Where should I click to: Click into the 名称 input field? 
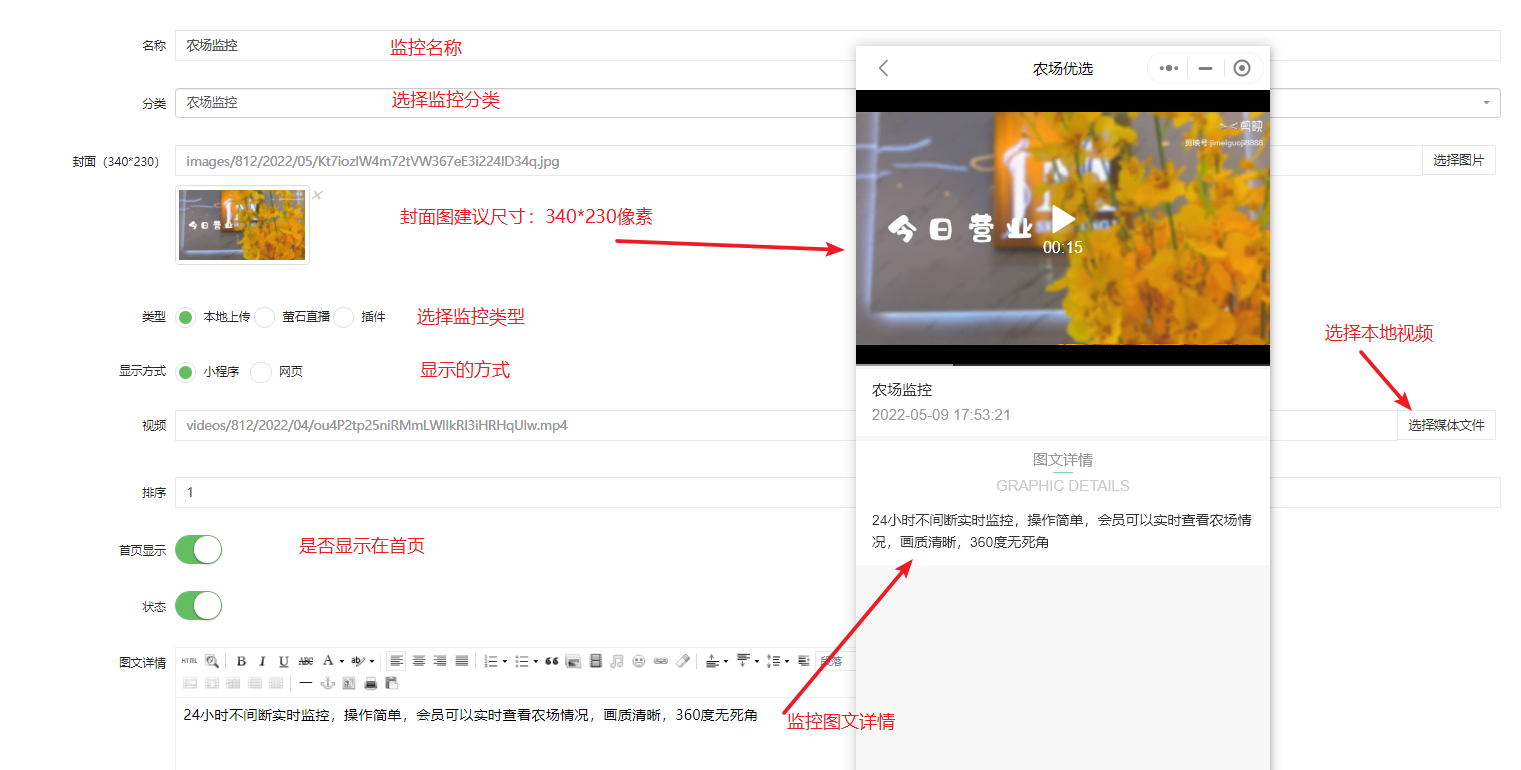(x=838, y=46)
